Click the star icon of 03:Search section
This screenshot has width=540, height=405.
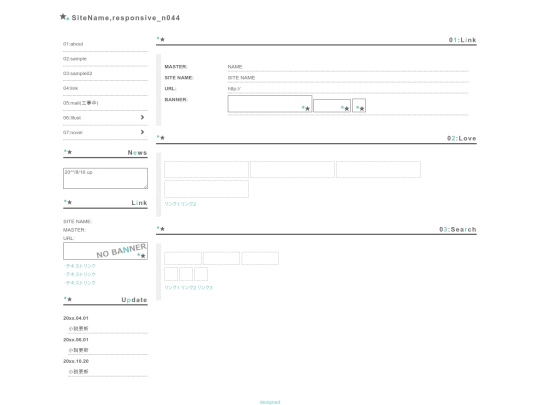[x=161, y=229]
